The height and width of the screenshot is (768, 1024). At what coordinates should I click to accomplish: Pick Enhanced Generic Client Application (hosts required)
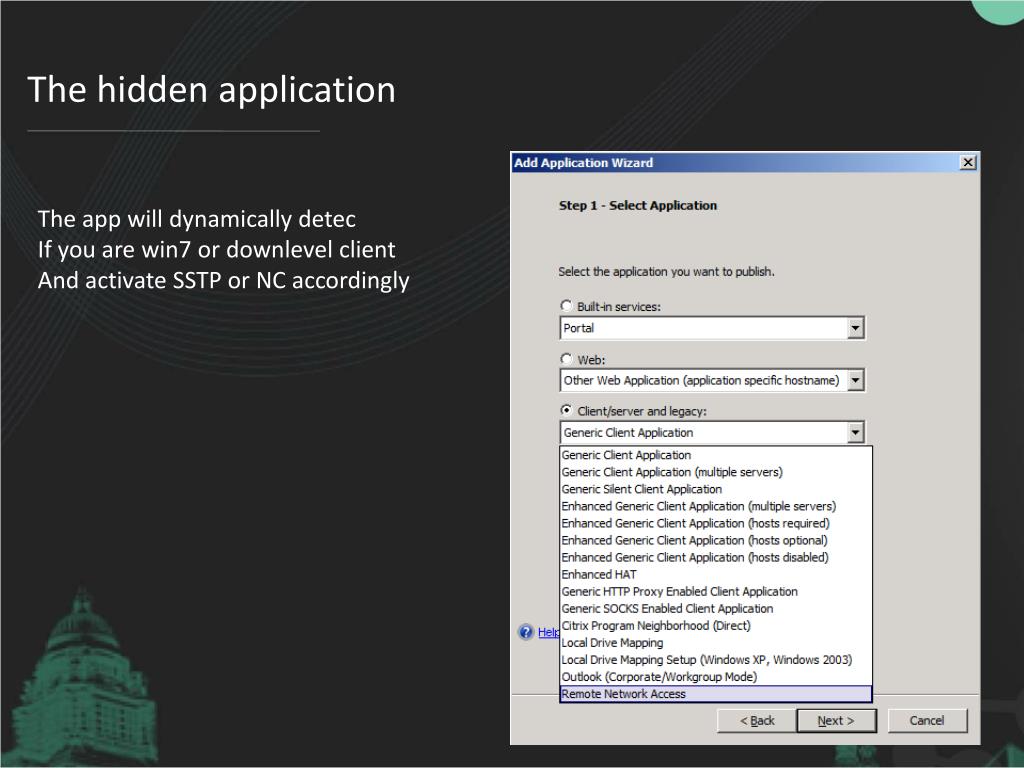click(x=716, y=523)
